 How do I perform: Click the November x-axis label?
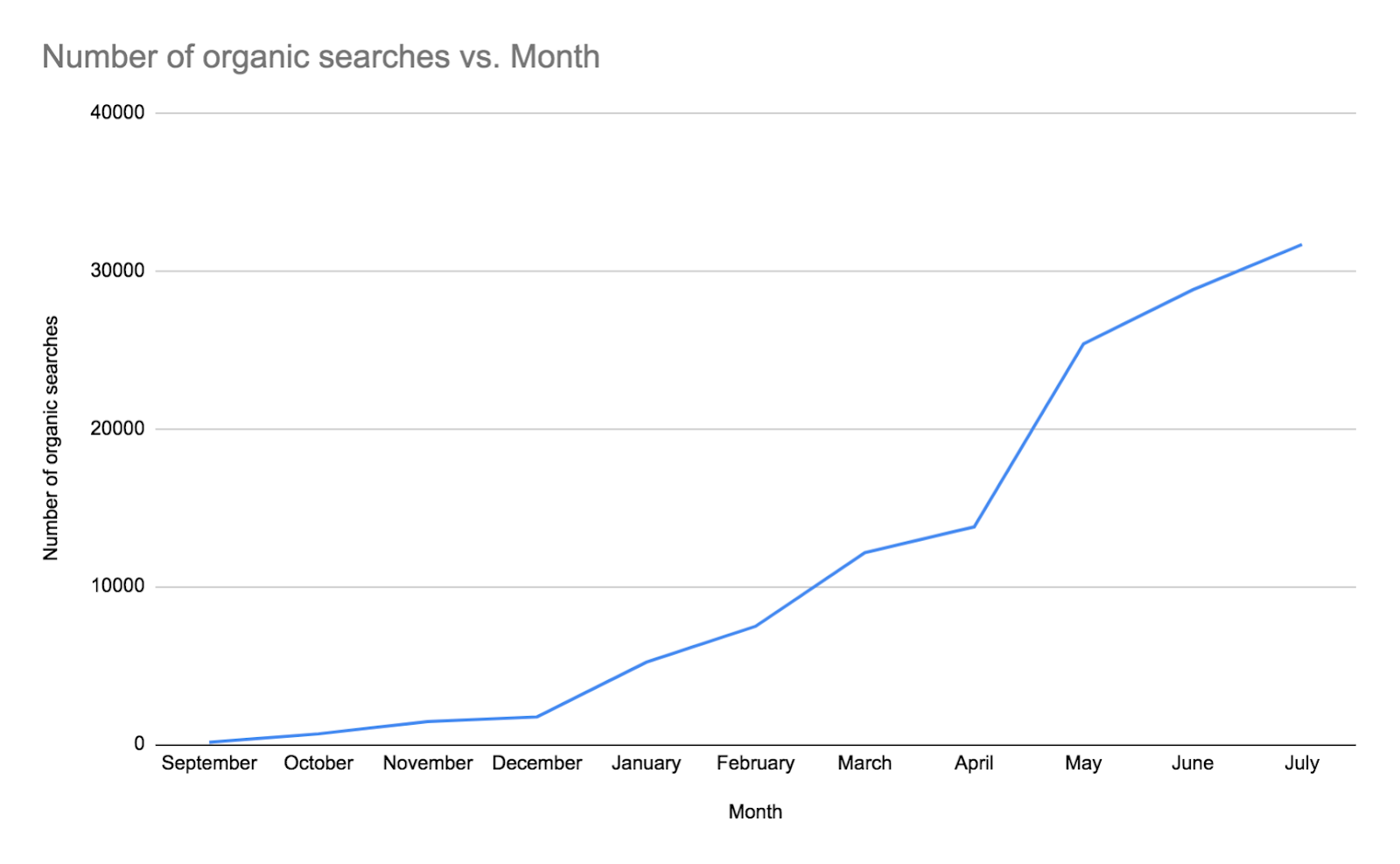[428, 763]
